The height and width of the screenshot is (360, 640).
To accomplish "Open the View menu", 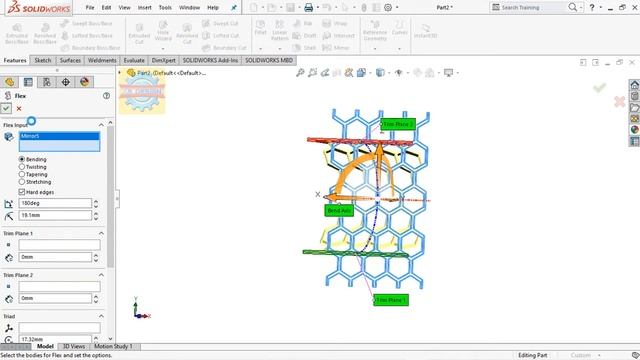I will click(x=124, y=7).
